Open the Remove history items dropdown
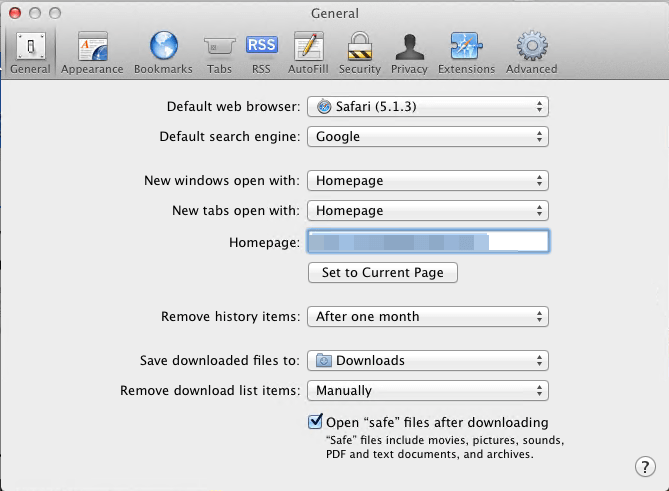This screenshot has height=491, width=669. click(x=428, y=317)
